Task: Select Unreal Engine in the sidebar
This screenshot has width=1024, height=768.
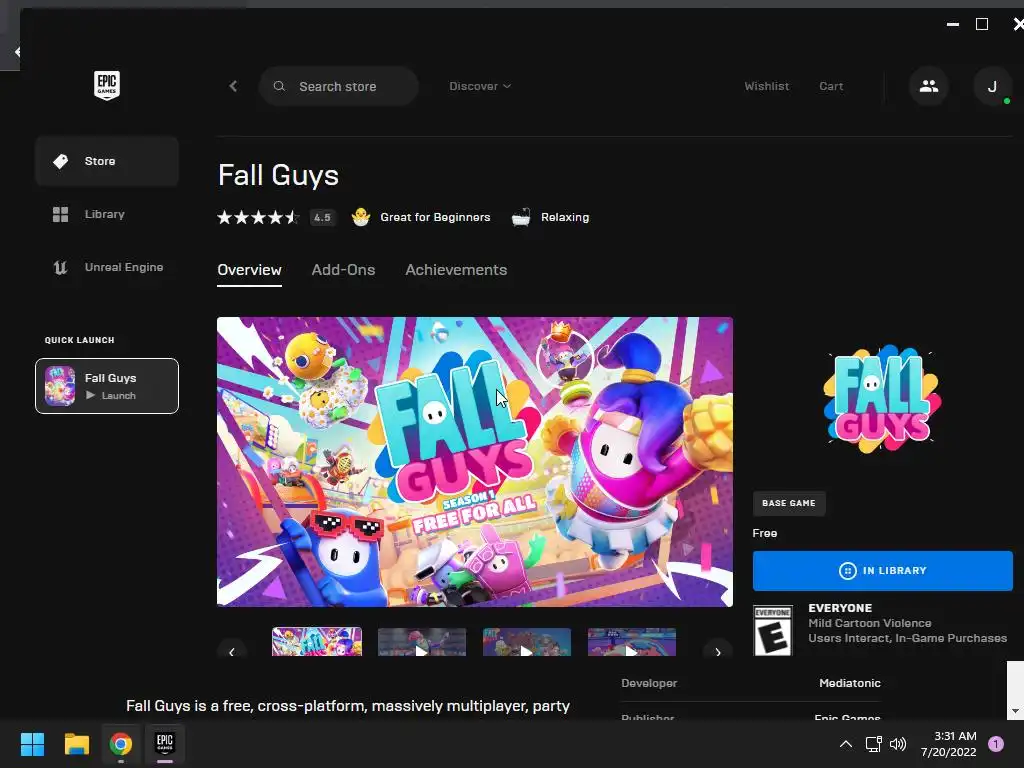Action: 107,267
